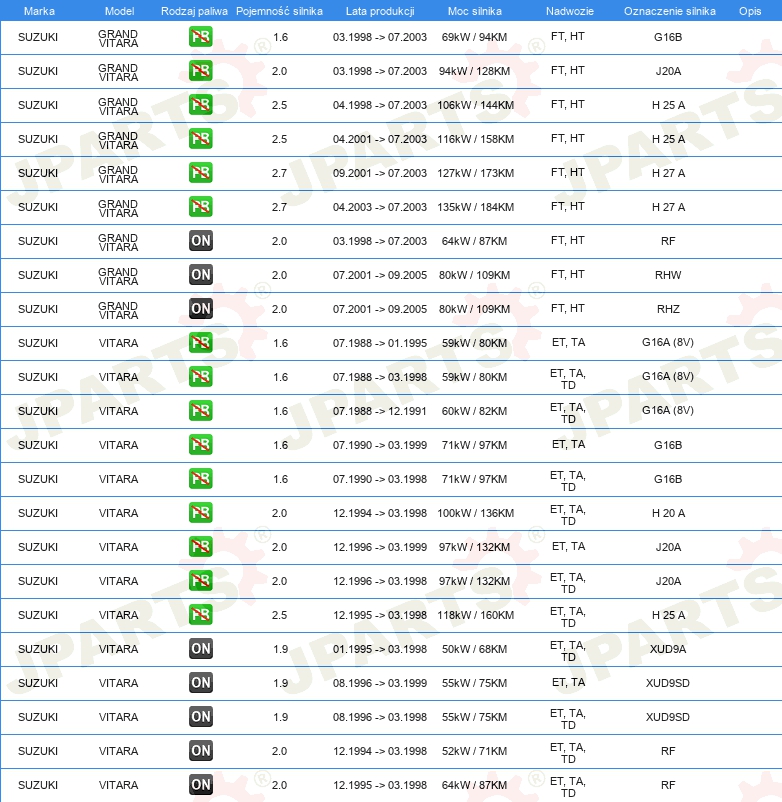
Task: Click the 52kW / 71KM power cell
Action: 475,751
